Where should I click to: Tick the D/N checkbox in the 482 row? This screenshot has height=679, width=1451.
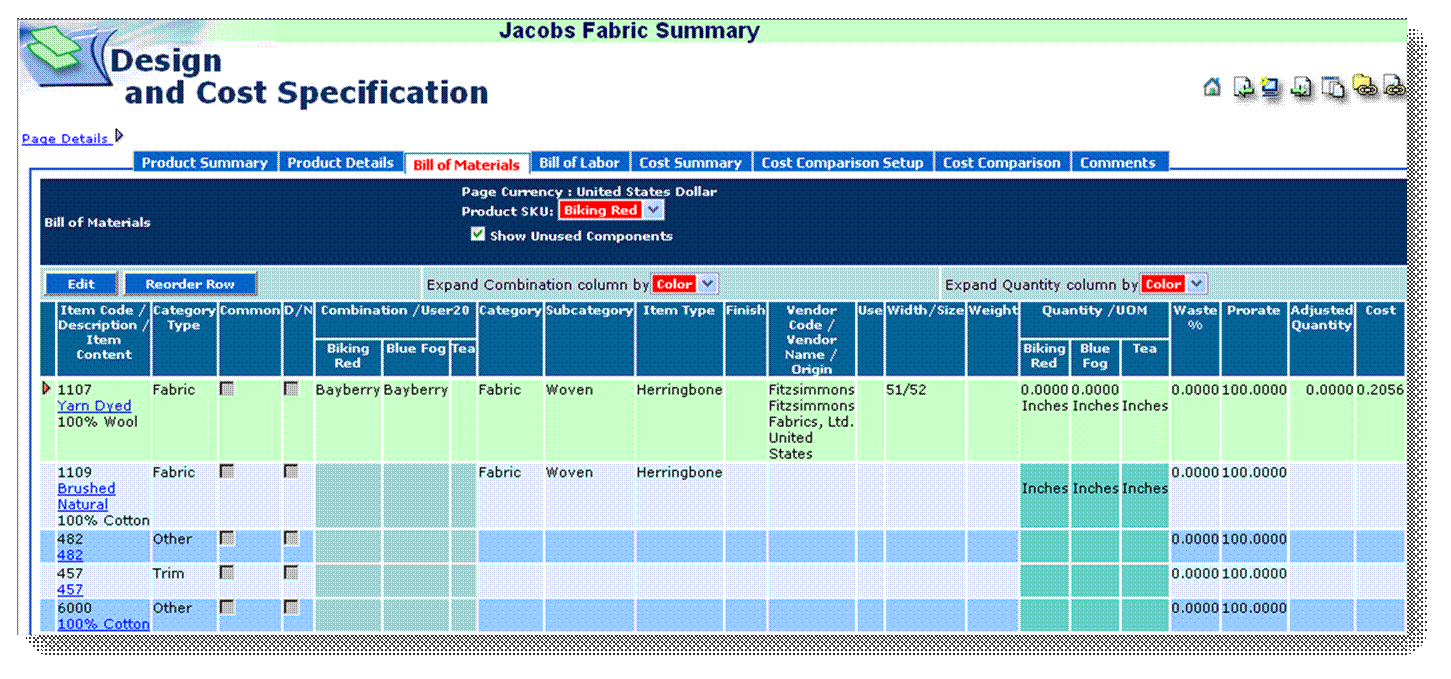tap(291, 539)
